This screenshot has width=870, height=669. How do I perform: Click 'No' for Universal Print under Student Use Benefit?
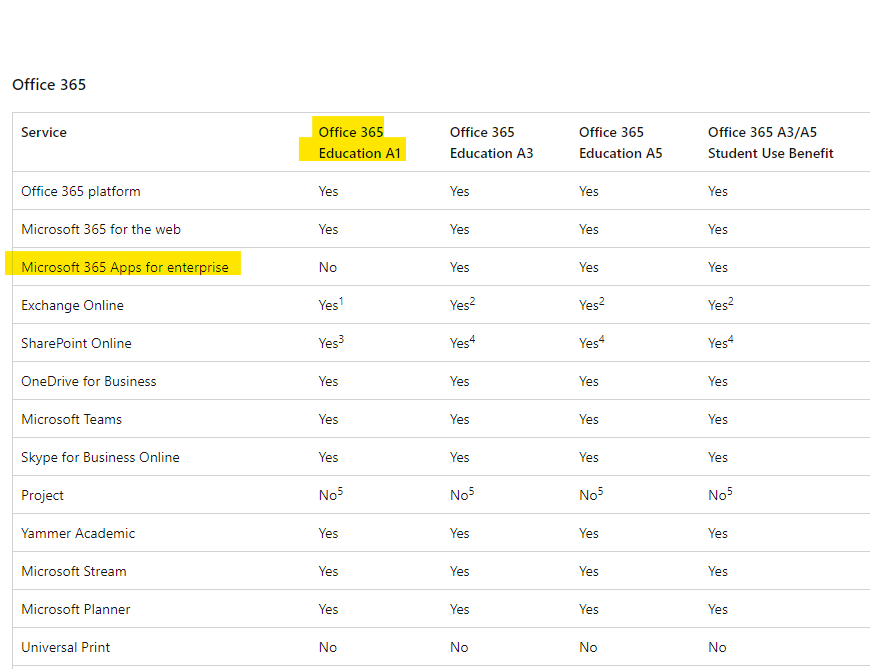pos(717,647)
